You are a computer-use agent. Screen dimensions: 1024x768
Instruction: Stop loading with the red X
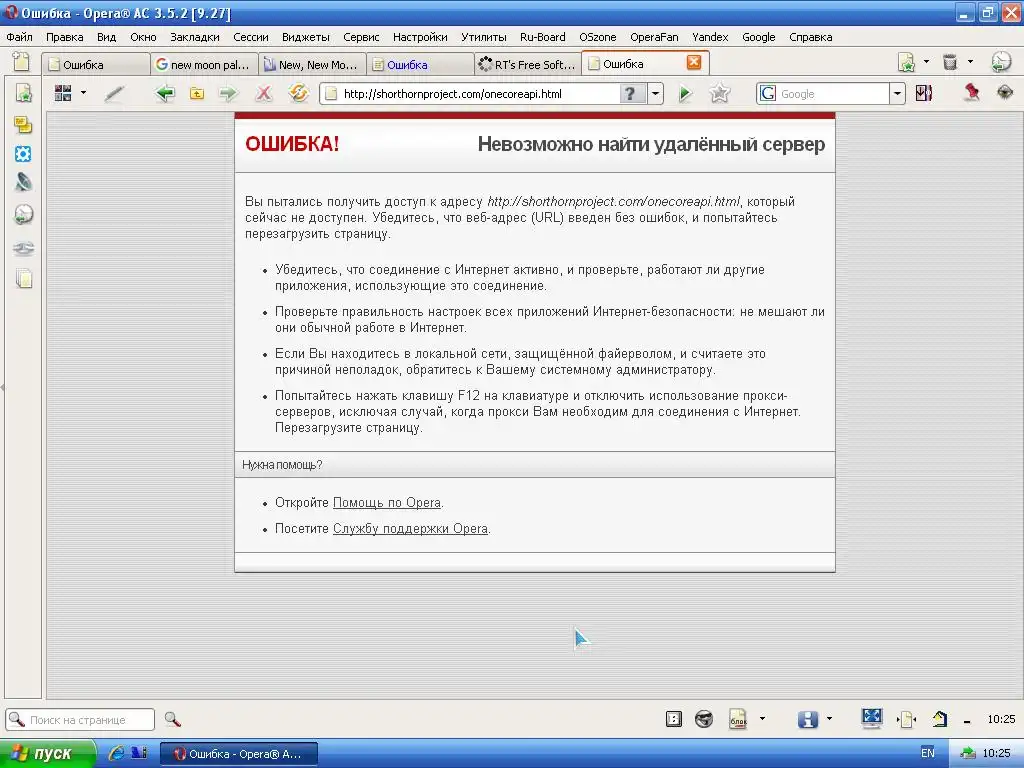click(264, 93)
